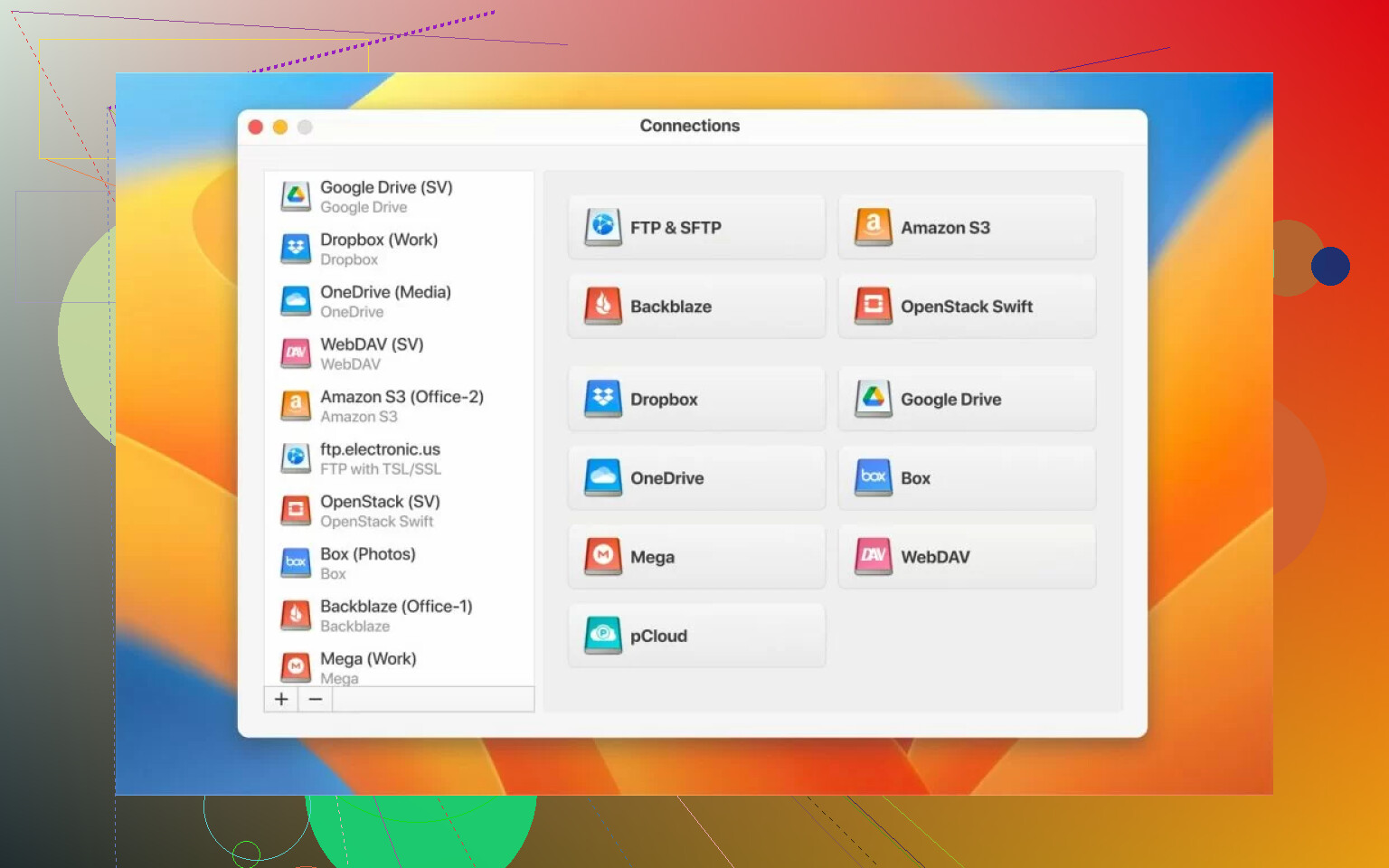This screenshot has width=1389, height=868.
Task: Click the Backblaze (Office-1) flame icon
Action: coord(296,616)
